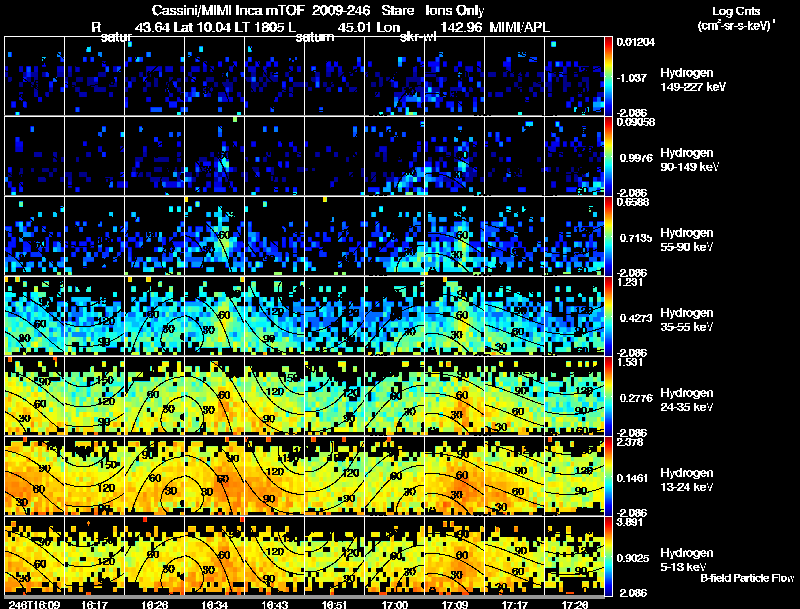Viewport: 800px width, 609px height.
Task: Click the 17:09 time axis label
Action: pyautogui.click(x=455, y=604)
